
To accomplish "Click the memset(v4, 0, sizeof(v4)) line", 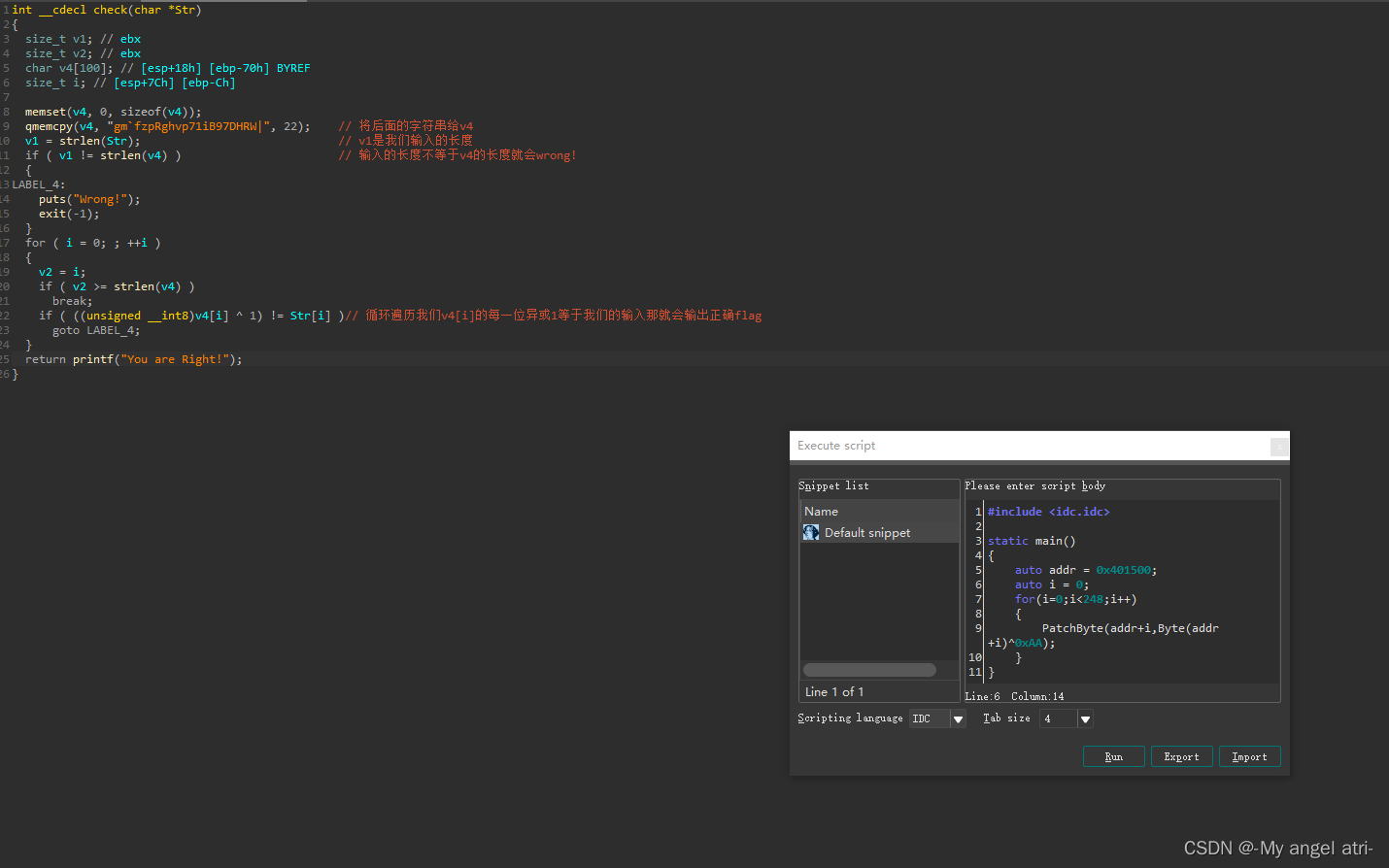I will [x=114, y=112].
